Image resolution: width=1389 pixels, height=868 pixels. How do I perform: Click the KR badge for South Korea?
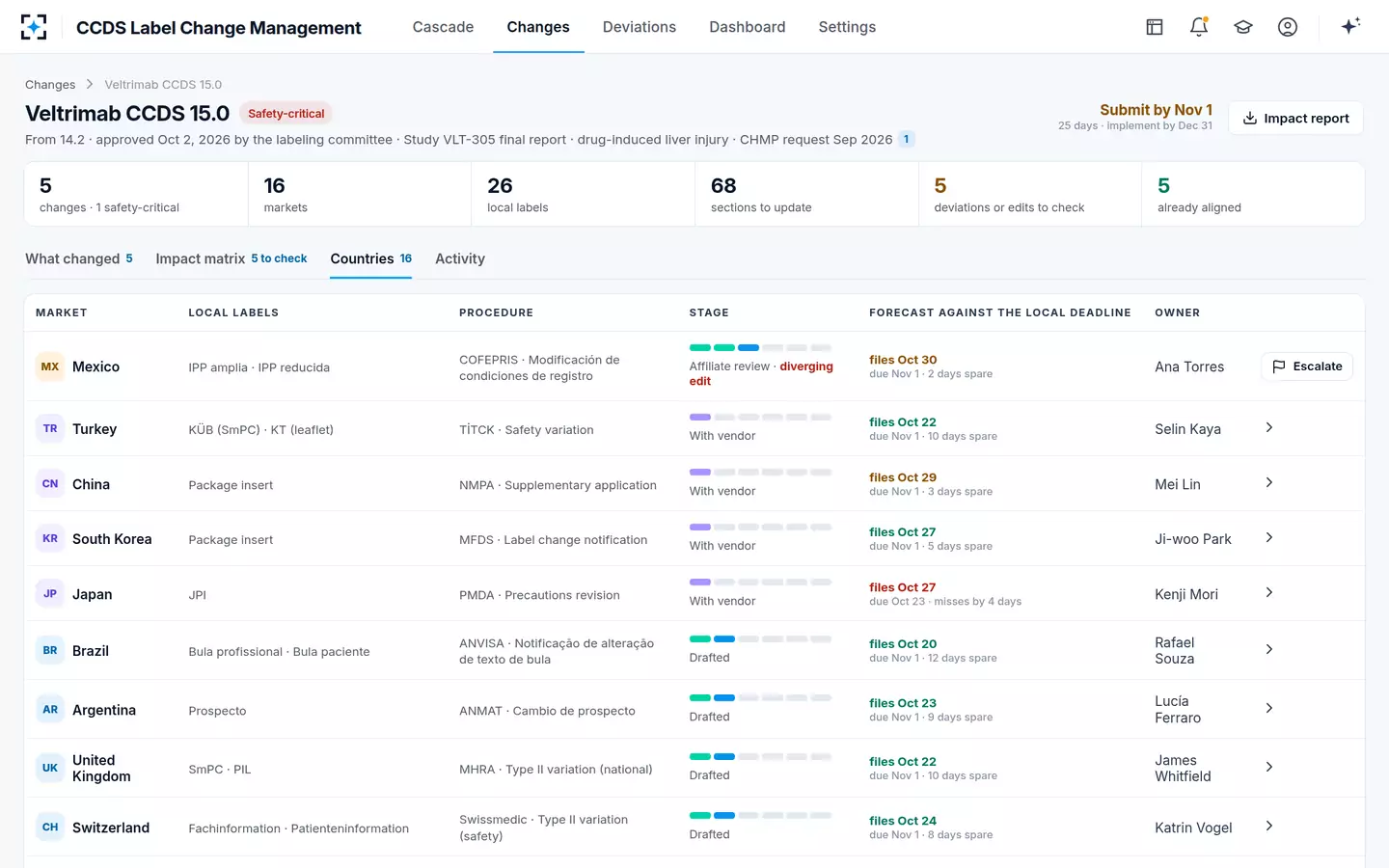[x=50, y=538]
